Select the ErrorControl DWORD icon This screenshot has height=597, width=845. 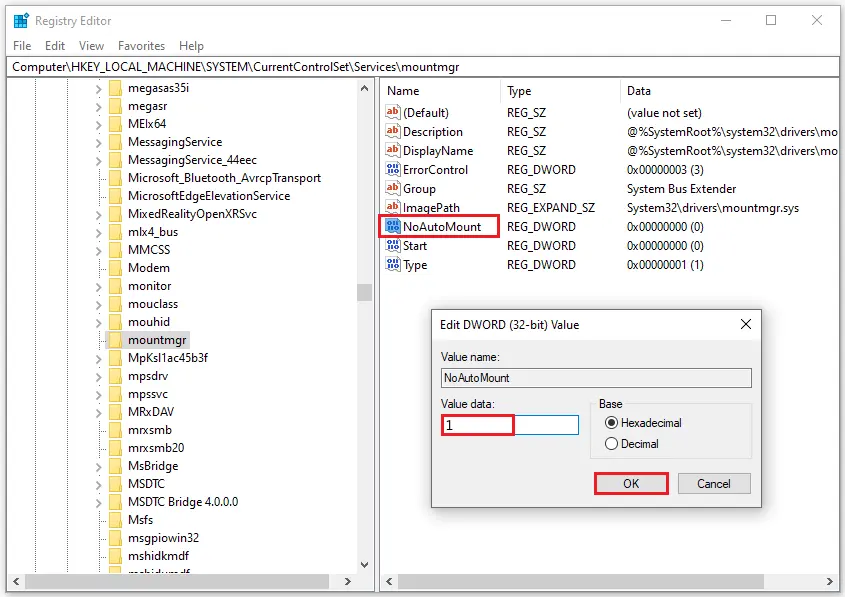click(x=393, y=169)
